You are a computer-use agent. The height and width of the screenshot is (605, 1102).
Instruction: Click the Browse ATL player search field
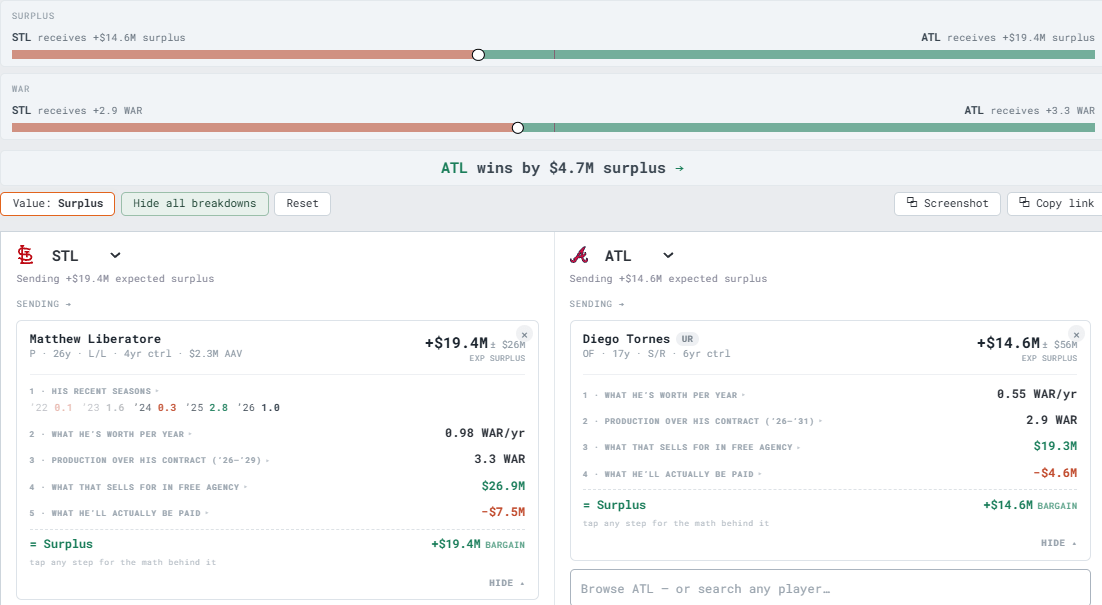coord(830,589)
